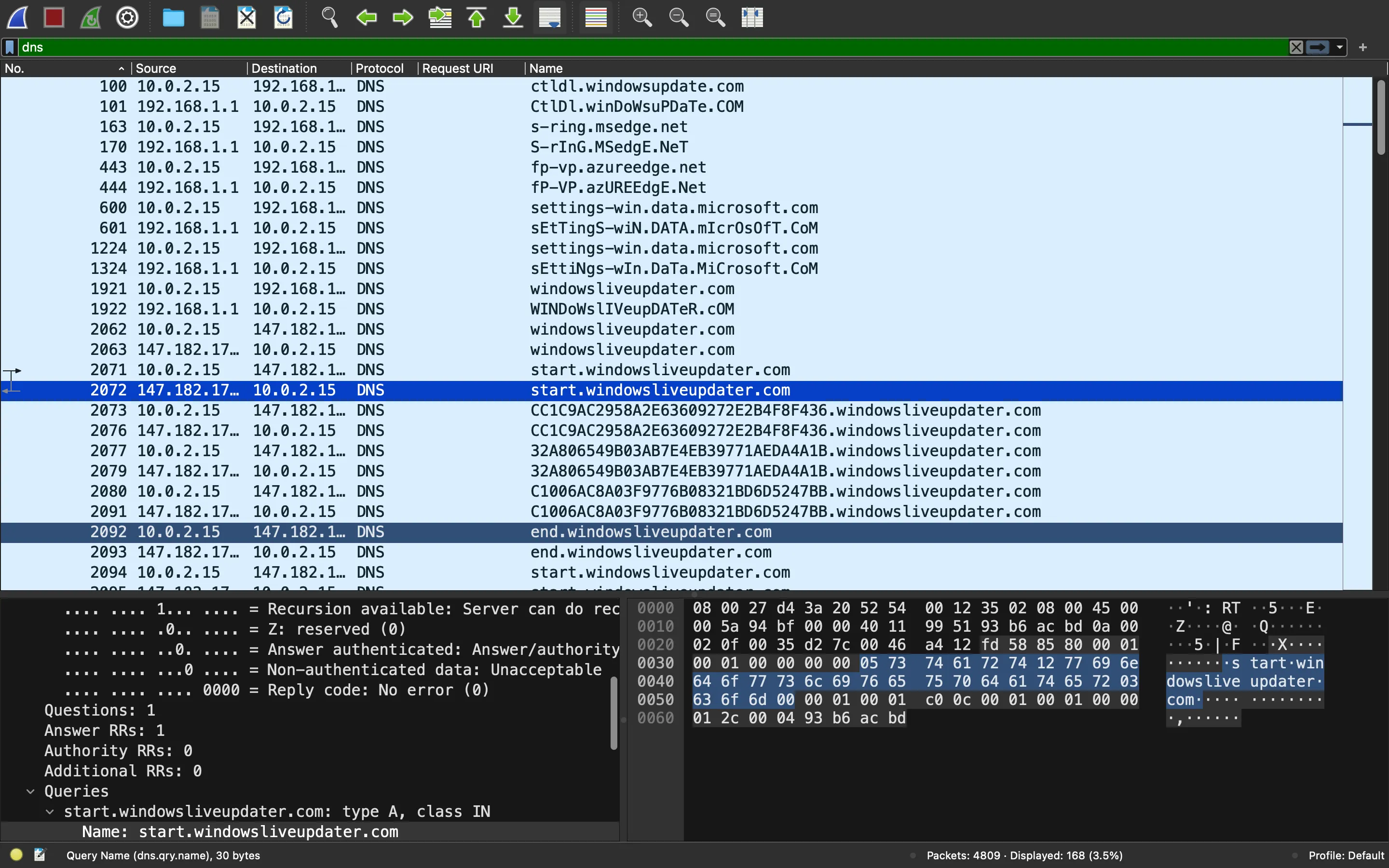Select packet 2073 CC1C9AC2958A query

point(671,410)
